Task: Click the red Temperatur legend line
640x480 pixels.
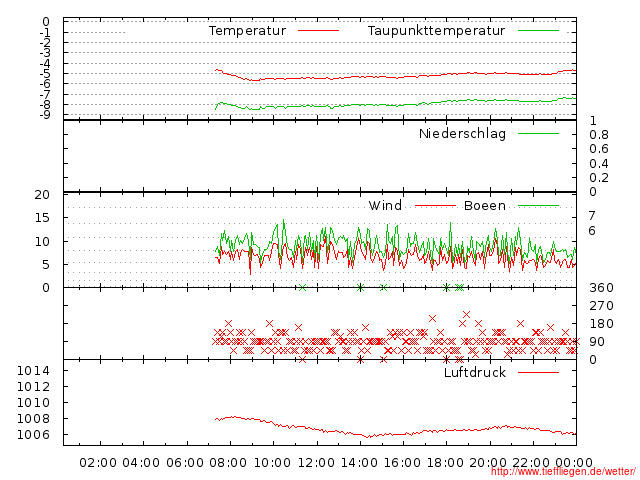Action: tap(318, 31)
